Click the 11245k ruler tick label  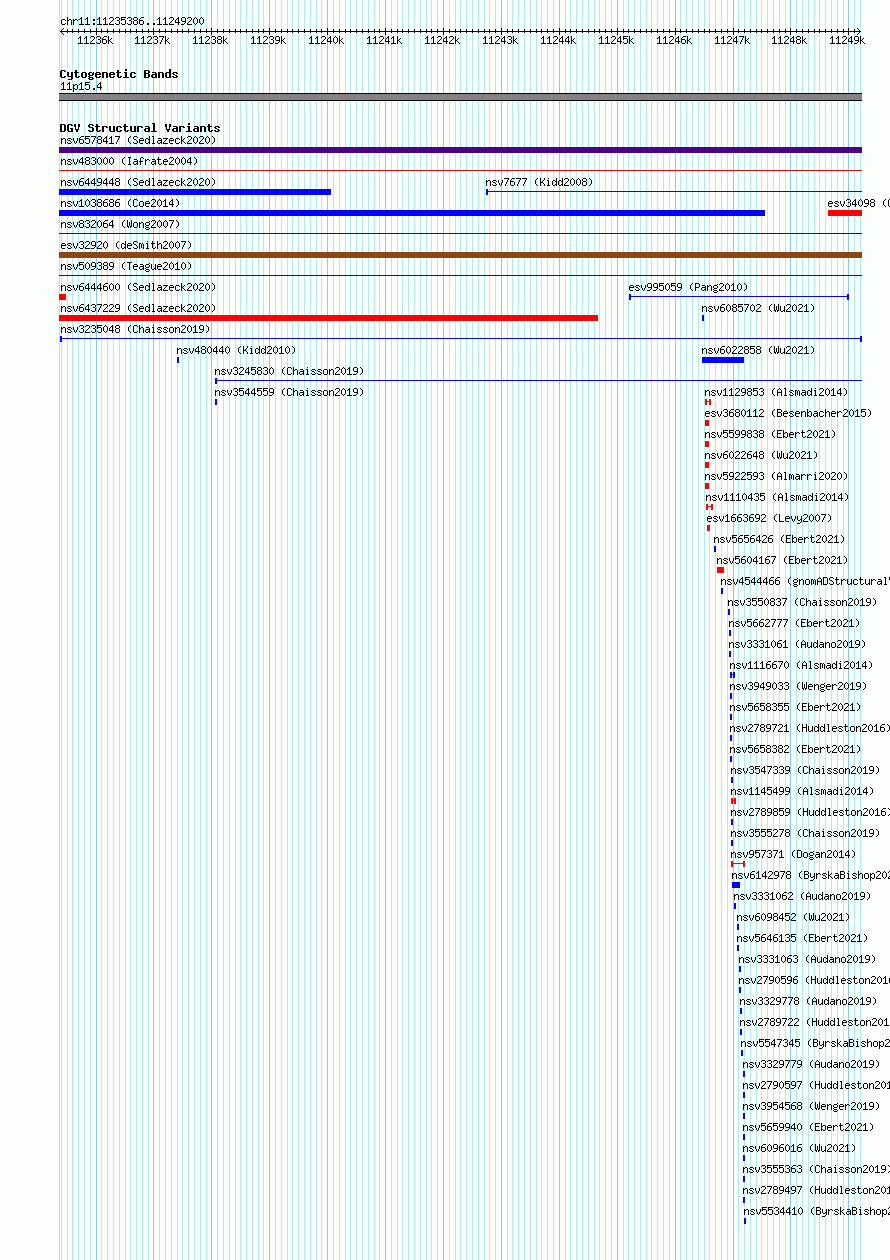click(616, 40)
